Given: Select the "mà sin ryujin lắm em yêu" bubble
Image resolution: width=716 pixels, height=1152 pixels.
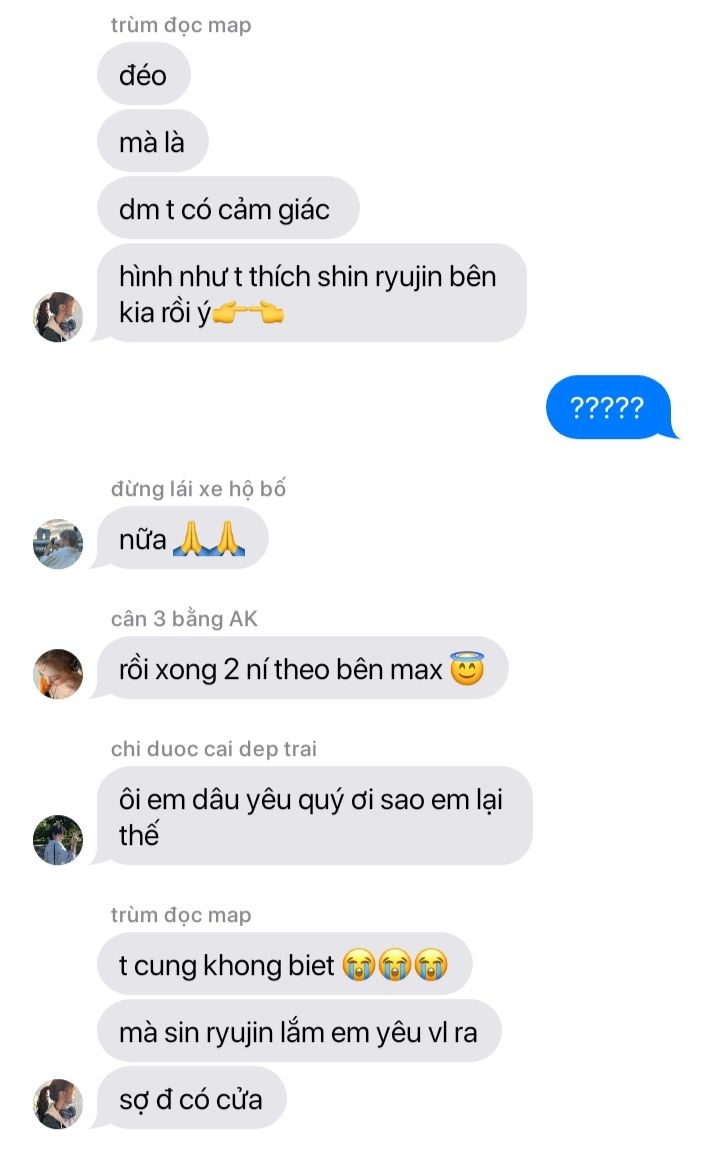Looking at the screenshot, I should pyautogui.click(x=300, y=1031).
